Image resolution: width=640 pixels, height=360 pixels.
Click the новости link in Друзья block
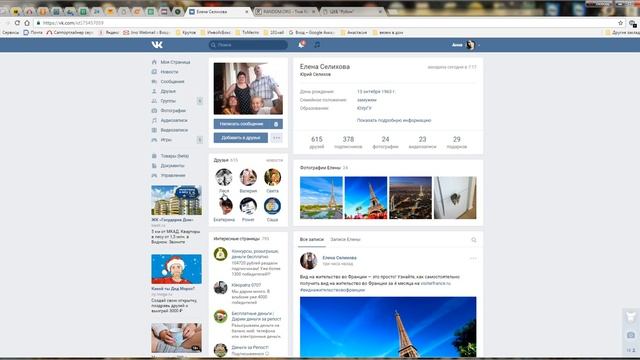tap(274, 160)
